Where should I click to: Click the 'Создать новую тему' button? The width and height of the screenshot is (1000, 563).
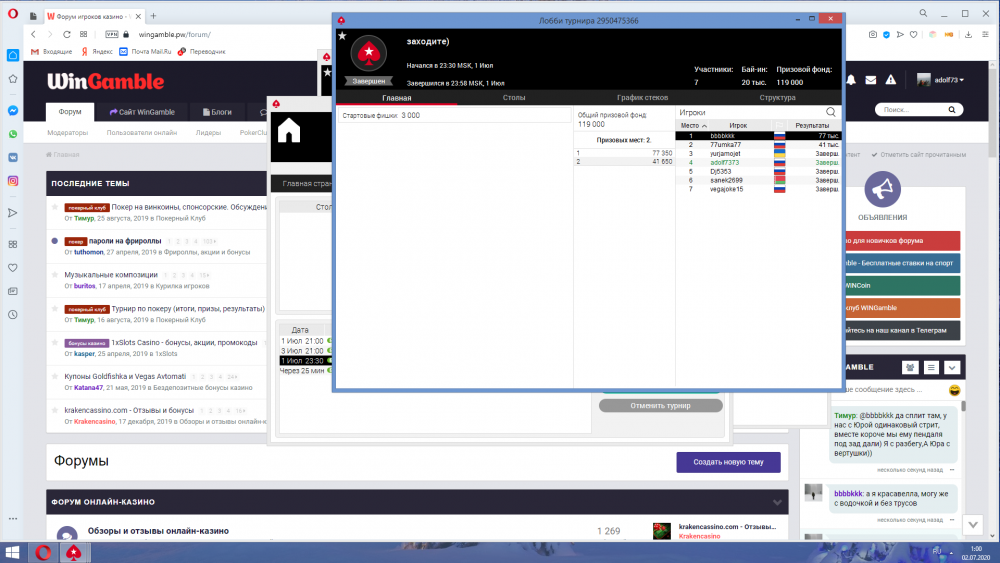click(728, 462)
